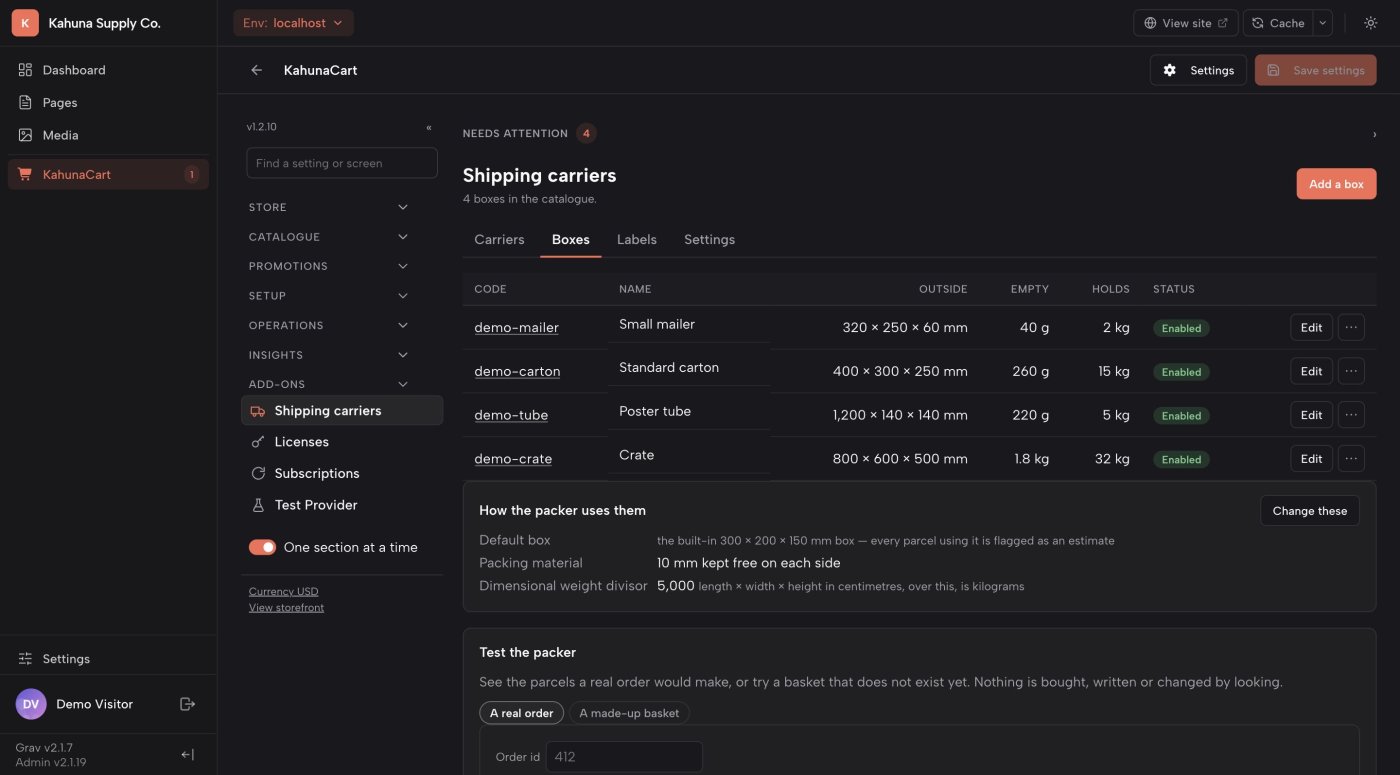Open the Dashboard sidebar item
The height and width of the screenshot is (775, 1400).
point(108,70)
